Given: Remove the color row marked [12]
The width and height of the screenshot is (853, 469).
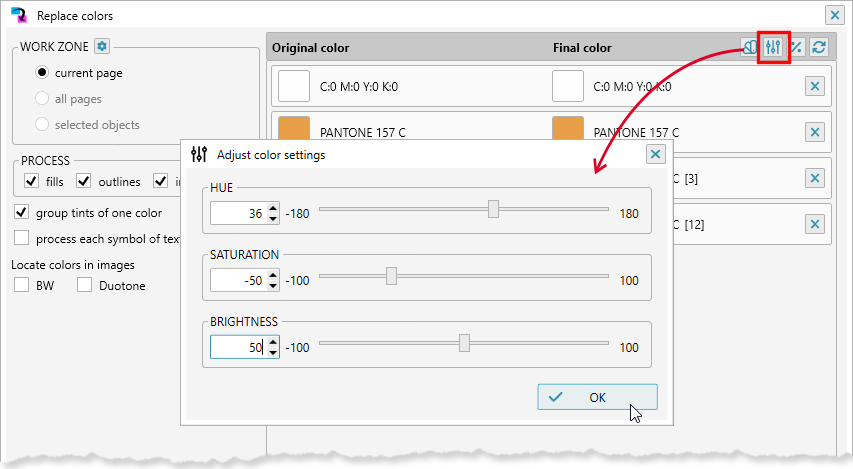Looking at the screenshot, I should (x=814, y=224).
